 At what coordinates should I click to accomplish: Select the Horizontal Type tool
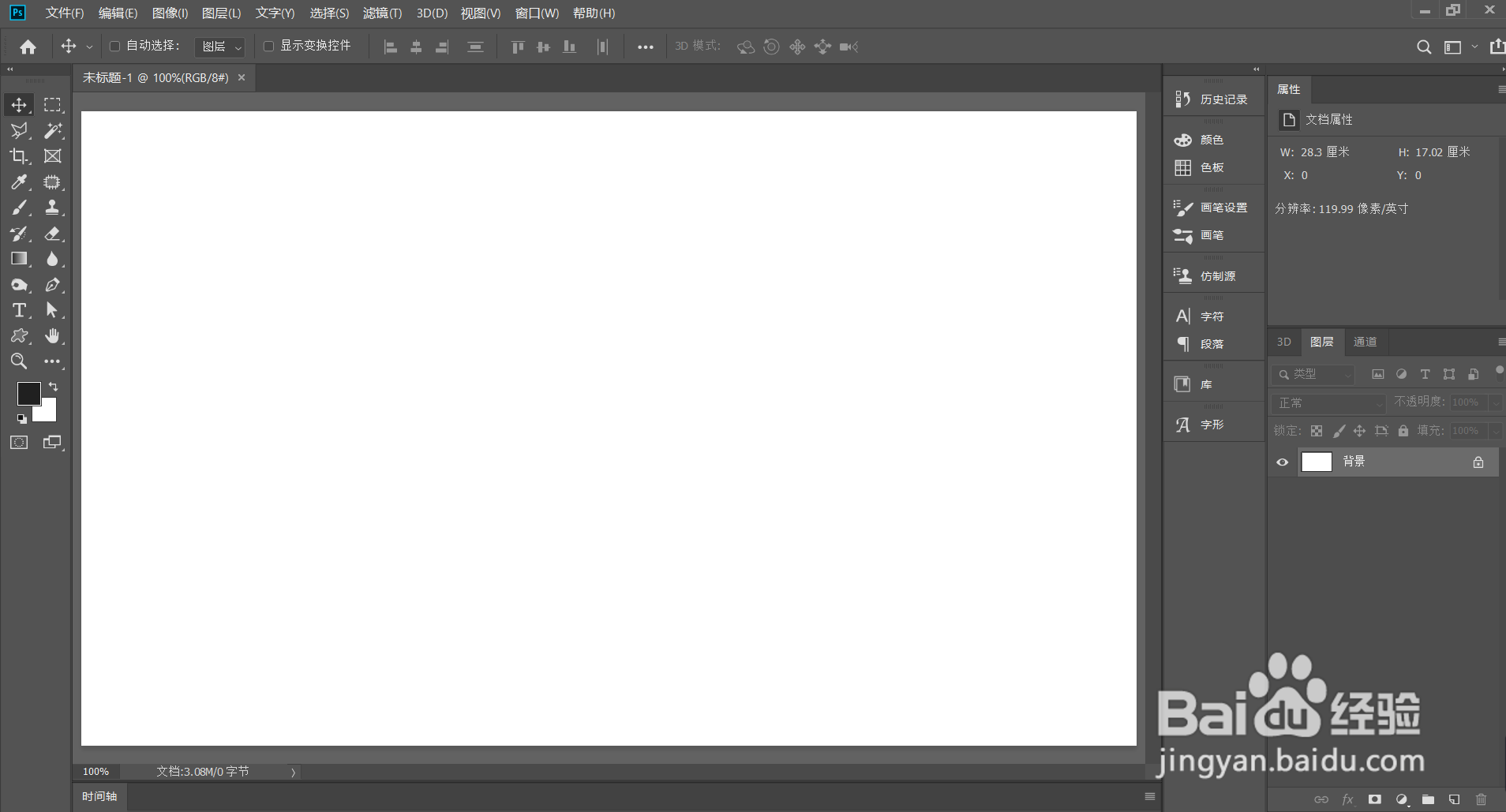coord(19,310)
